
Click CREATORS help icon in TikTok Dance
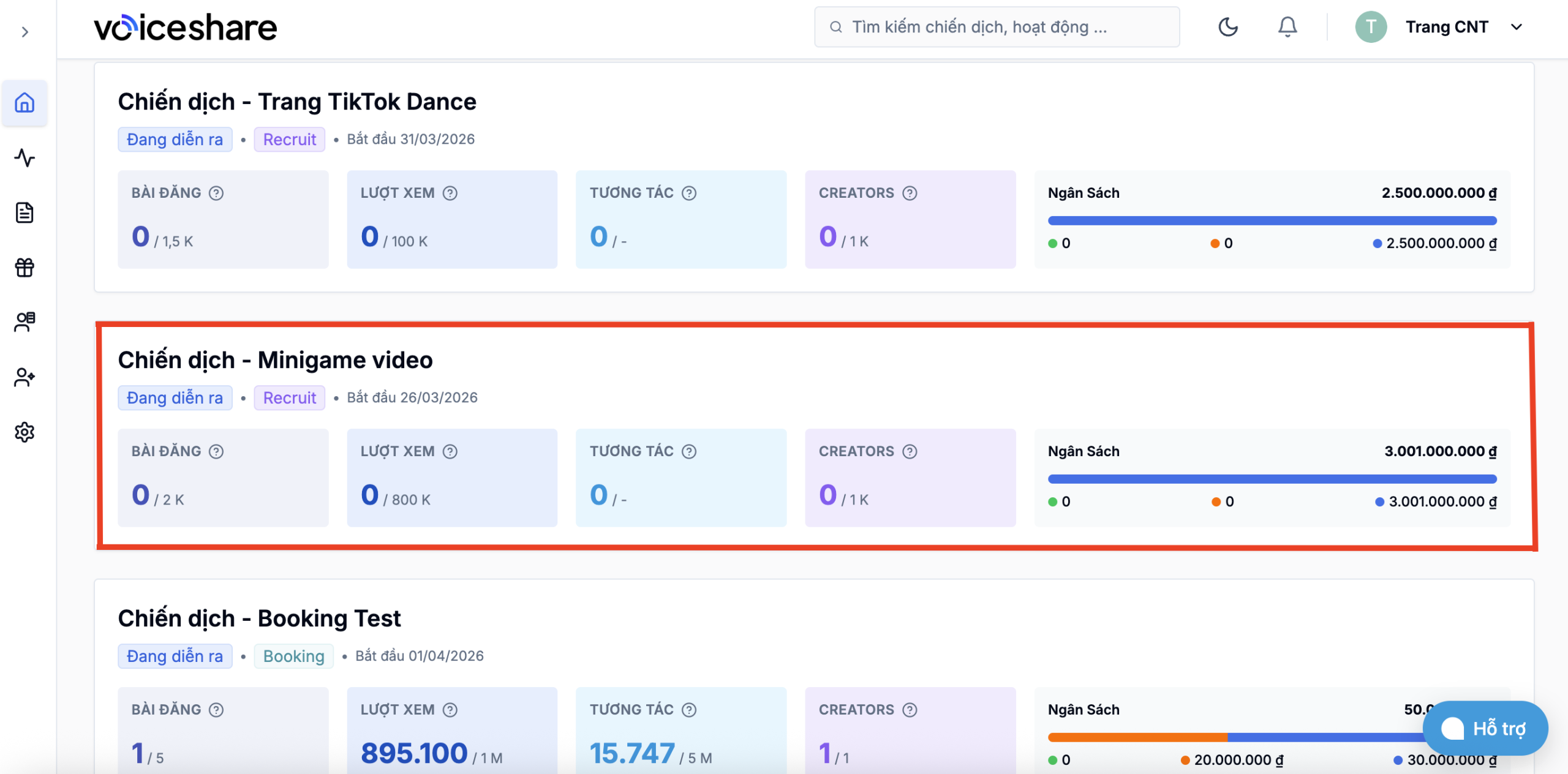point(910,193)
